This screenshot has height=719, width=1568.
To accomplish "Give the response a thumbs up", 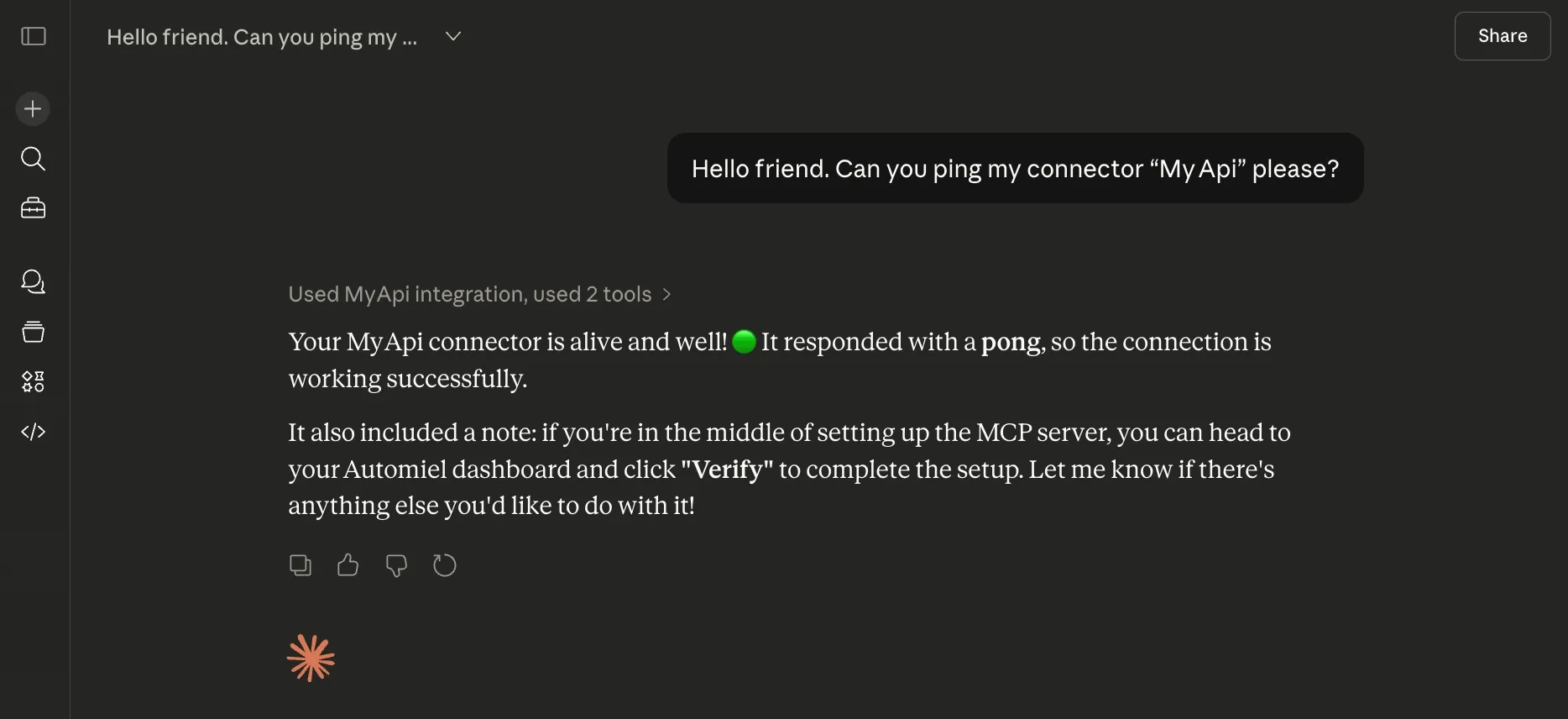I will tap(348, 565).
